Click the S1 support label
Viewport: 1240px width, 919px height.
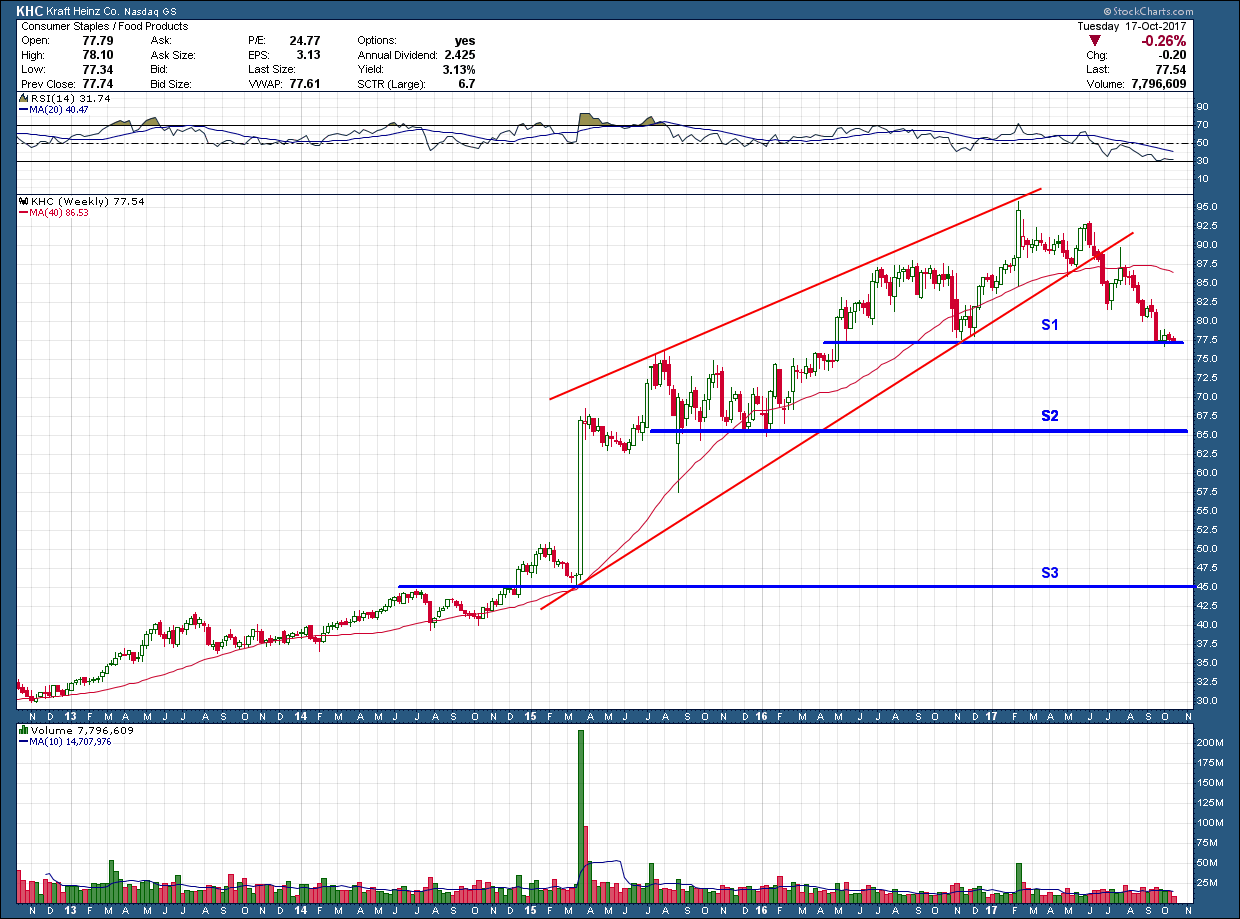(1050, 326)
